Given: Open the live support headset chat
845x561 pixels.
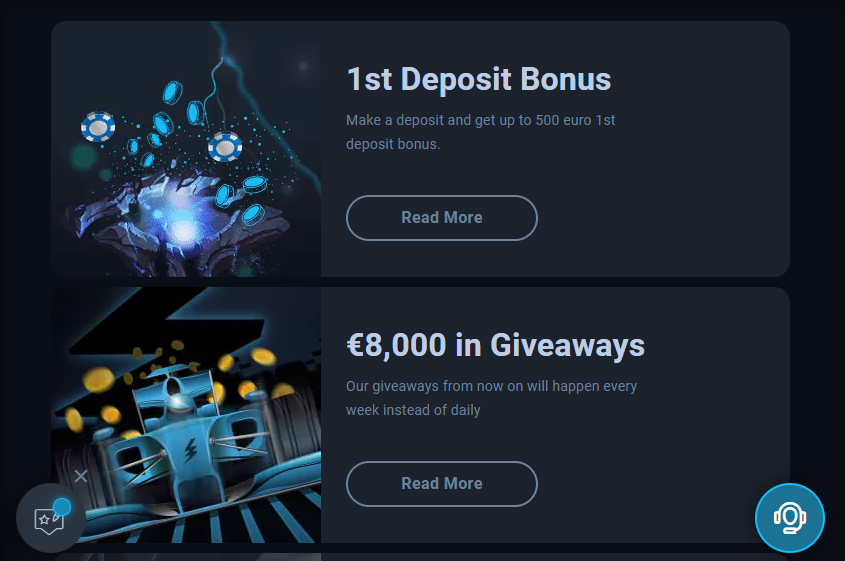Looking at the screenshot, I should [789, 517].
